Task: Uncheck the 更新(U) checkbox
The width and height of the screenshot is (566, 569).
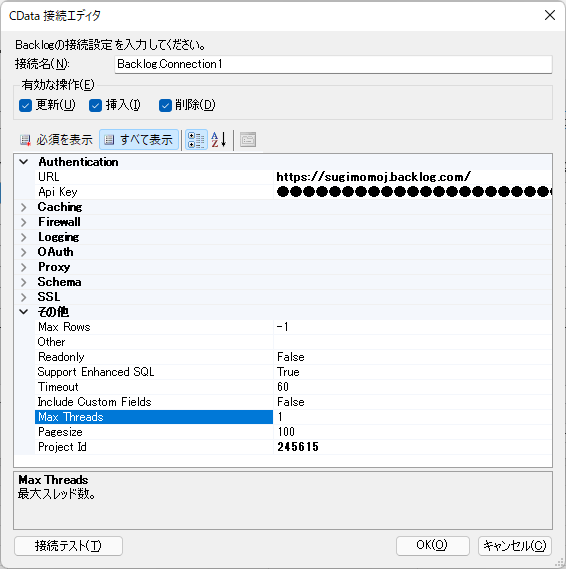Action: click(25, 105)
